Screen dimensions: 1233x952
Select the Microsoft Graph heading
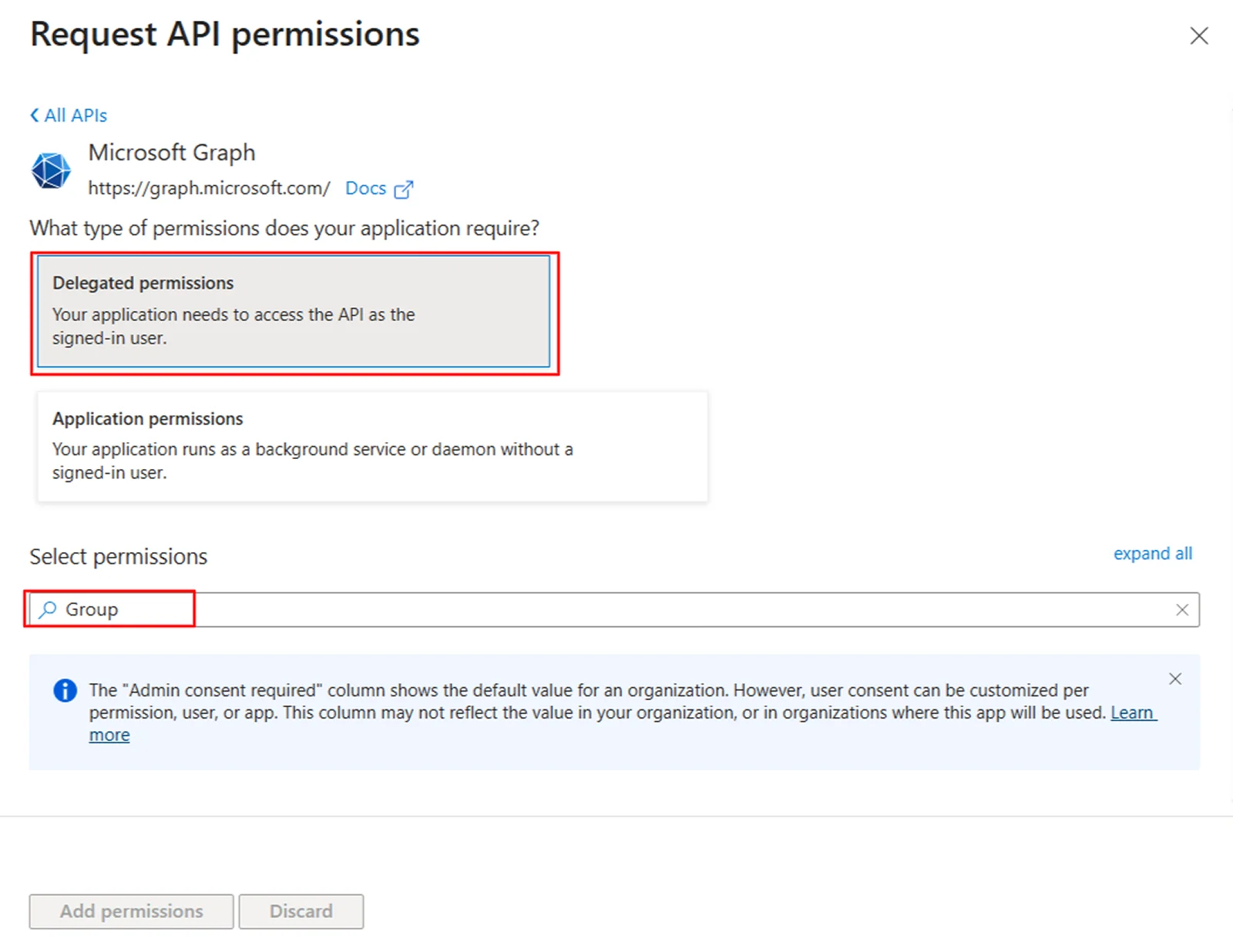[x=173, y=152]
